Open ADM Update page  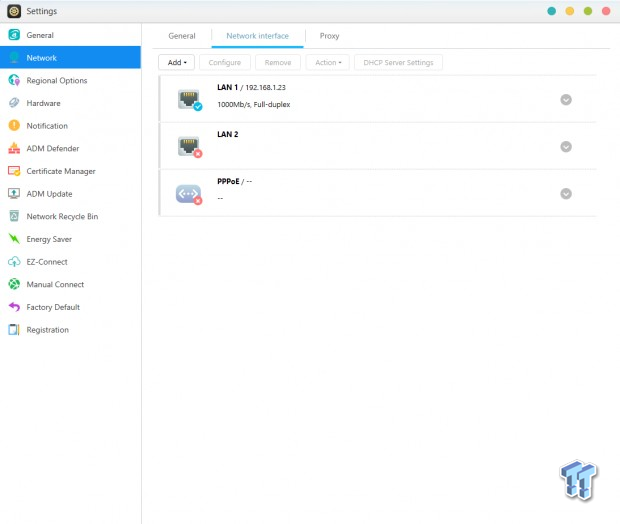point(70,194)
